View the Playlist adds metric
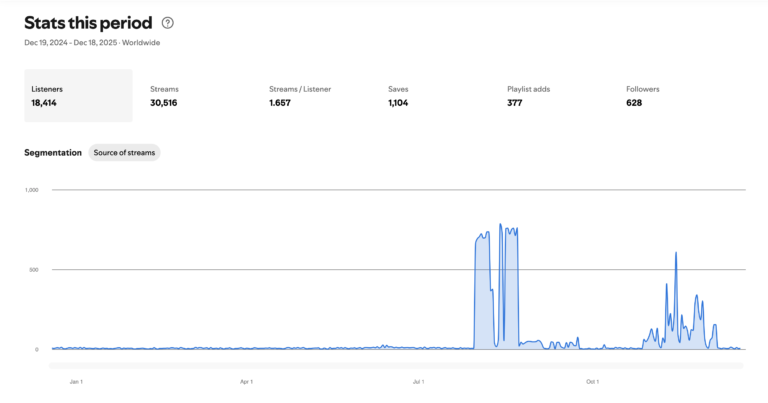 [528, 95]
